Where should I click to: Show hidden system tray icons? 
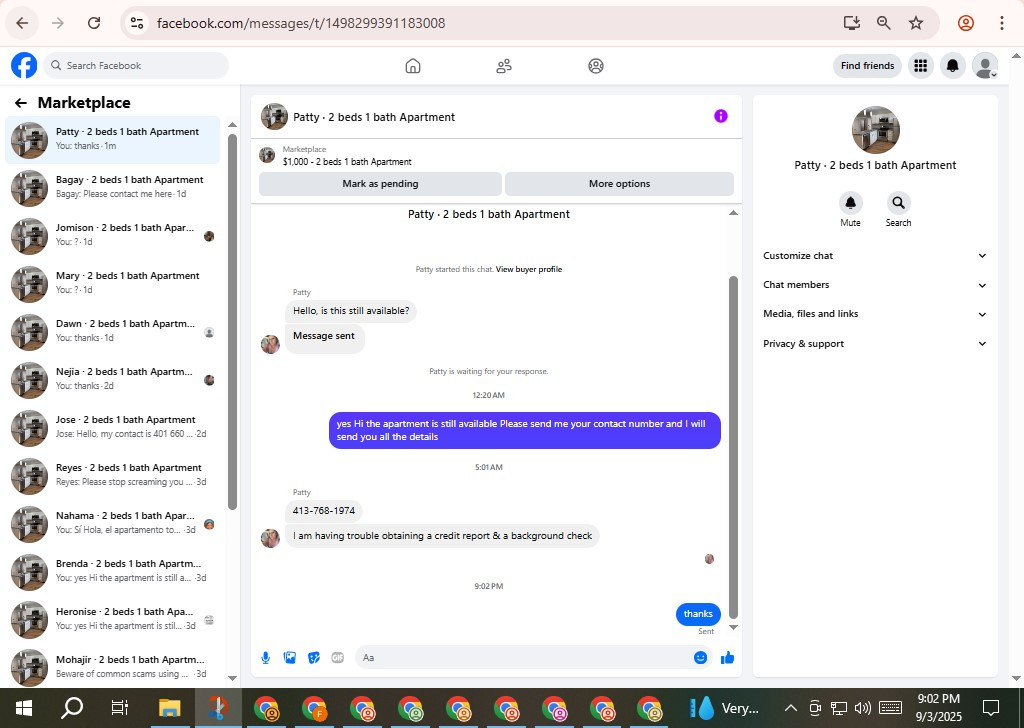790,708
